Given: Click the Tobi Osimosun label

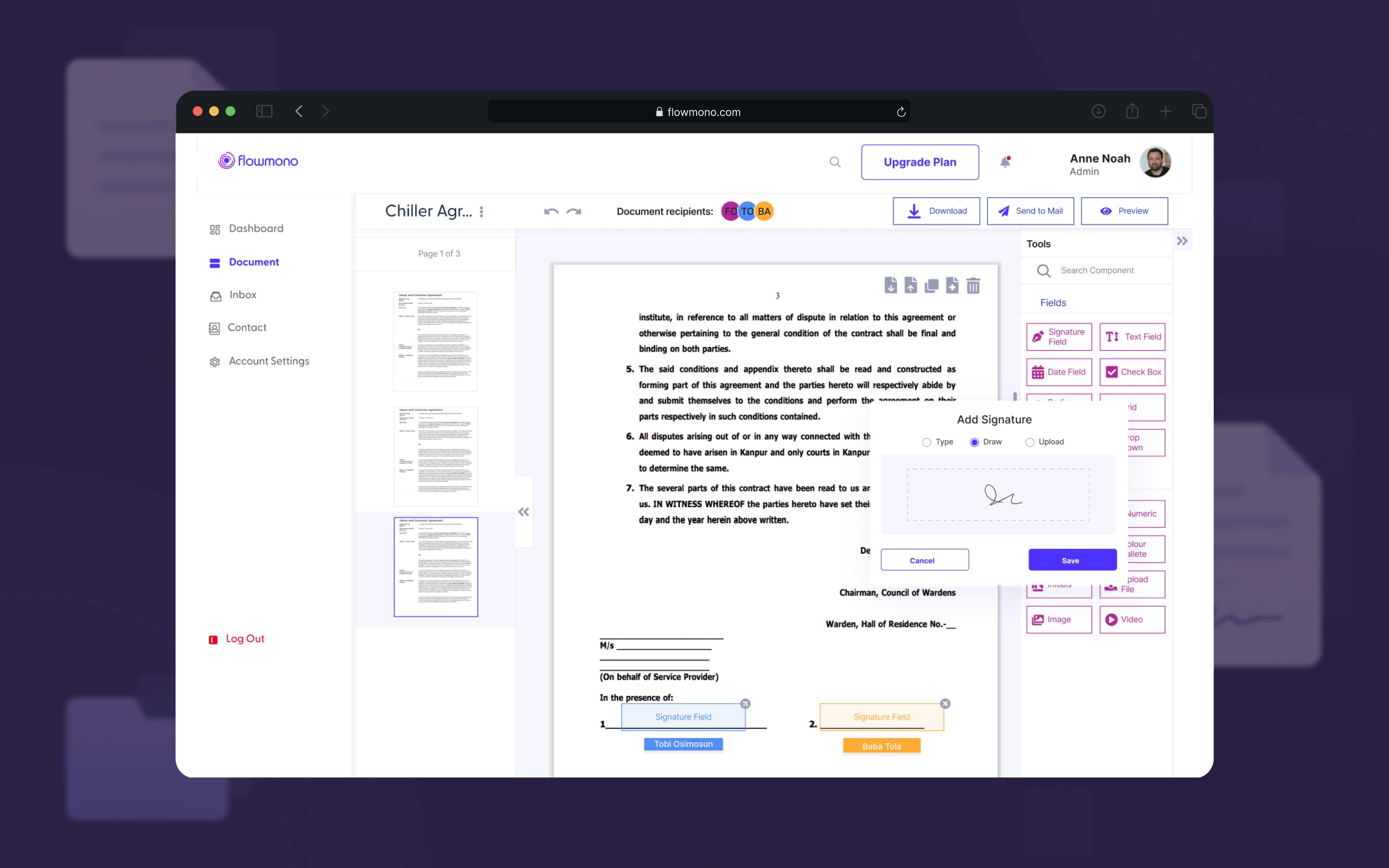Looking at the screenshot, I should pos(683,744).
